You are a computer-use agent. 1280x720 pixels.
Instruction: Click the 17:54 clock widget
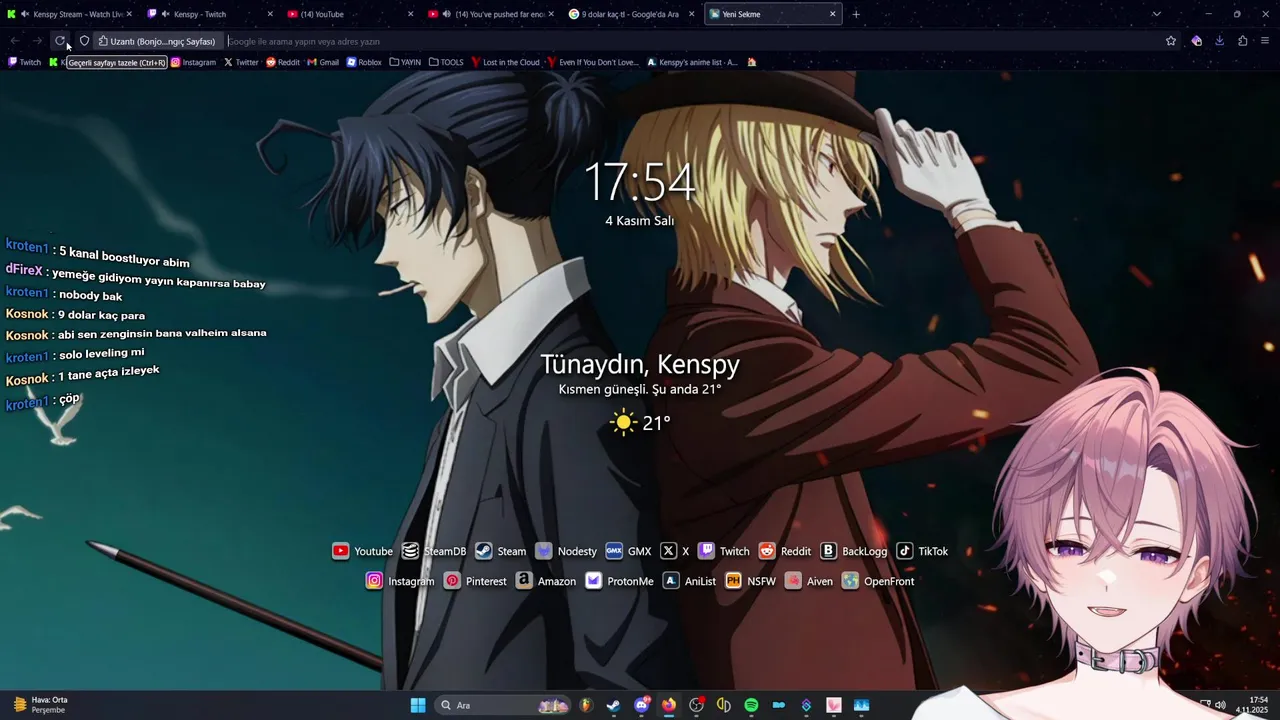tap(639, 182)
